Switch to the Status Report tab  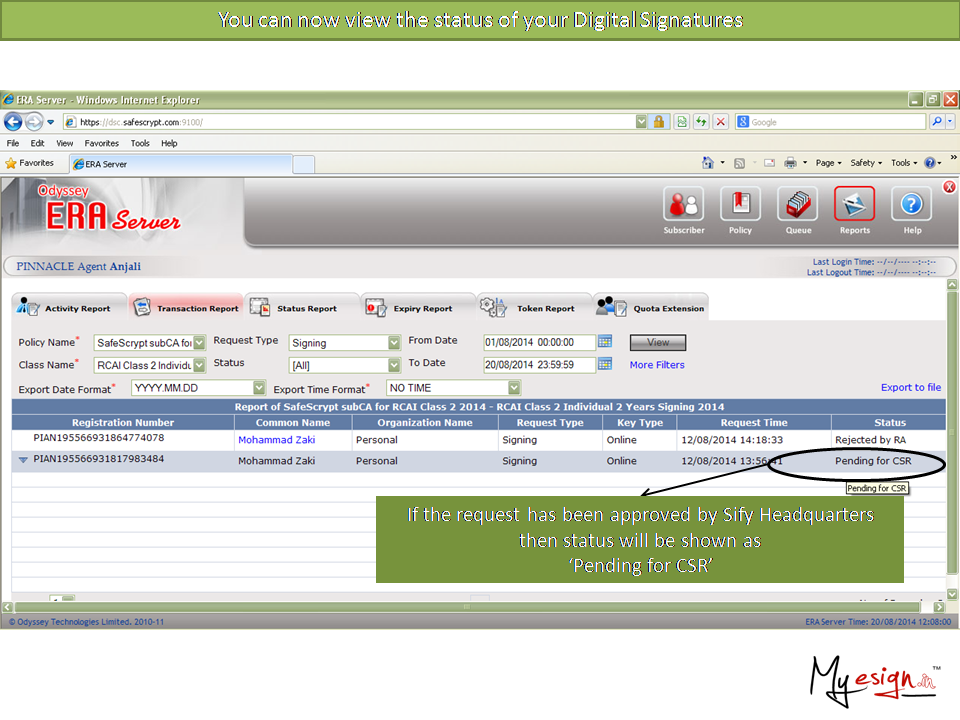[x=295, y=308]
